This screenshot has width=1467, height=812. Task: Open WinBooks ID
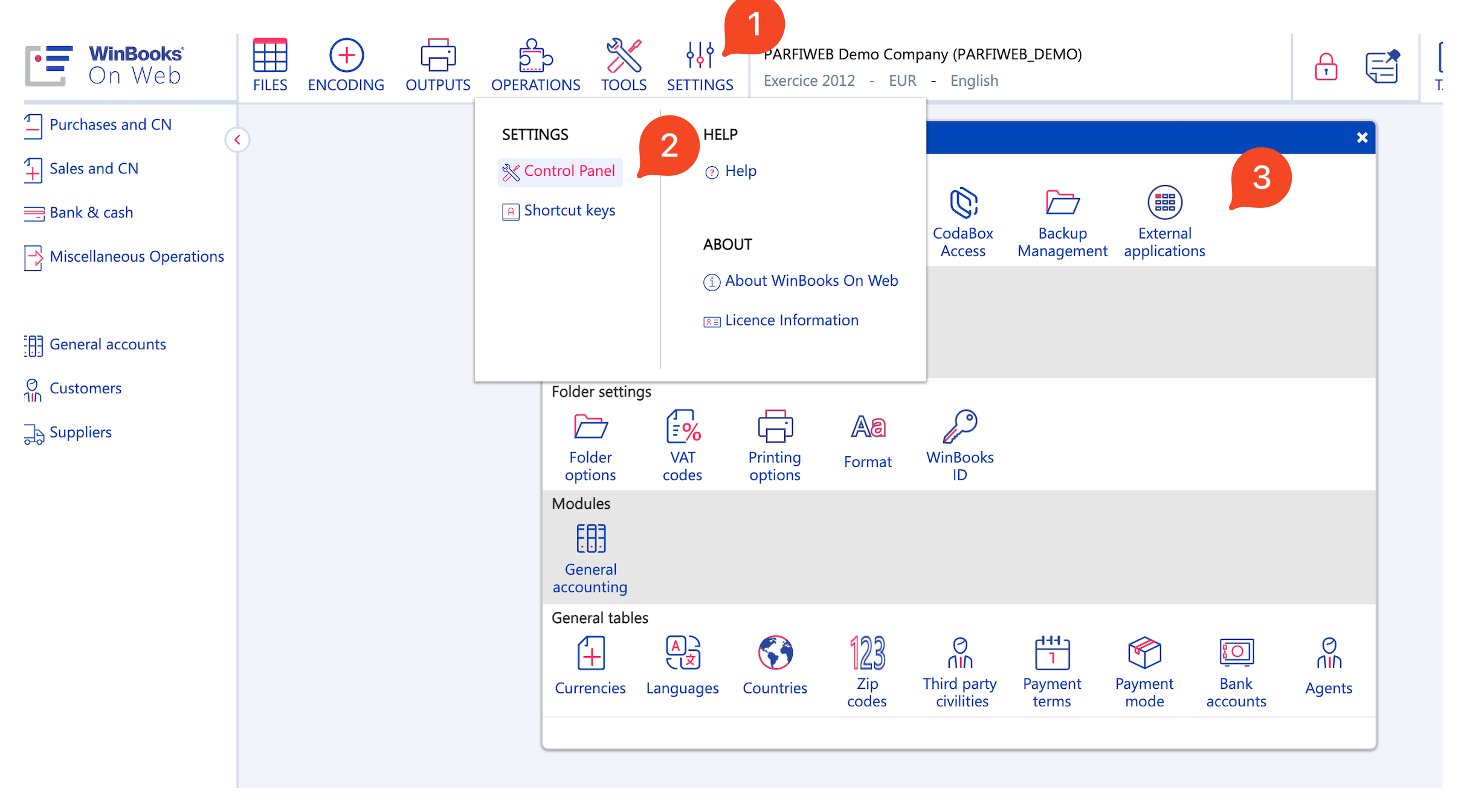(959, 446)
